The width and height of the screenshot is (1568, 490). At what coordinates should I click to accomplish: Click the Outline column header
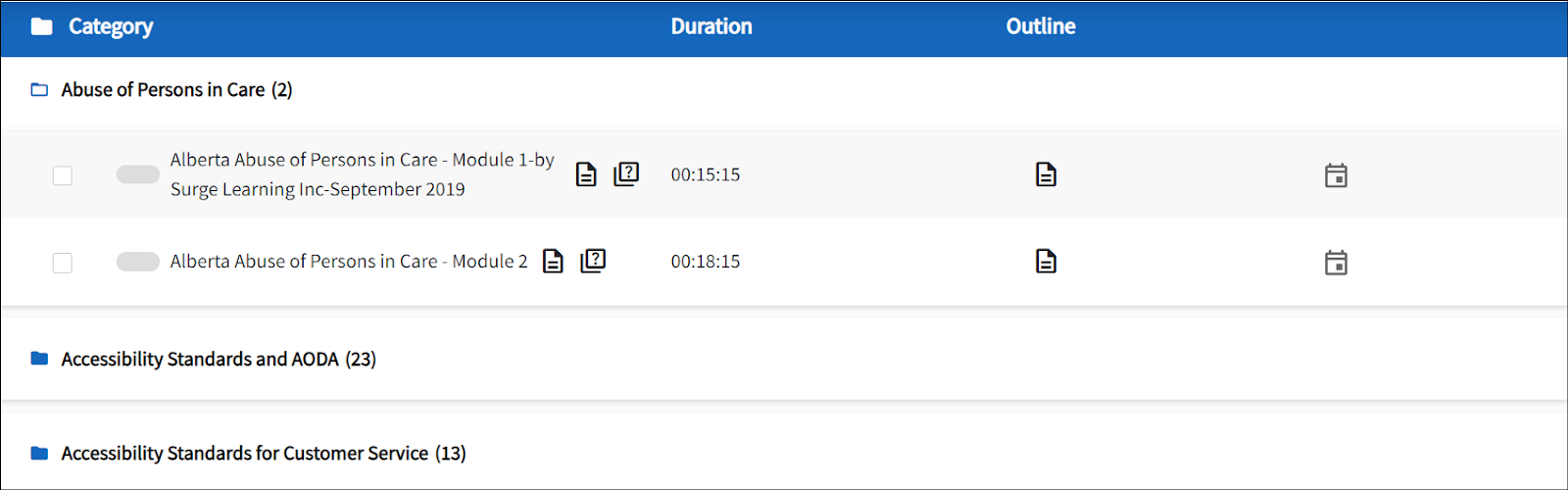[x=1041, y=26]
